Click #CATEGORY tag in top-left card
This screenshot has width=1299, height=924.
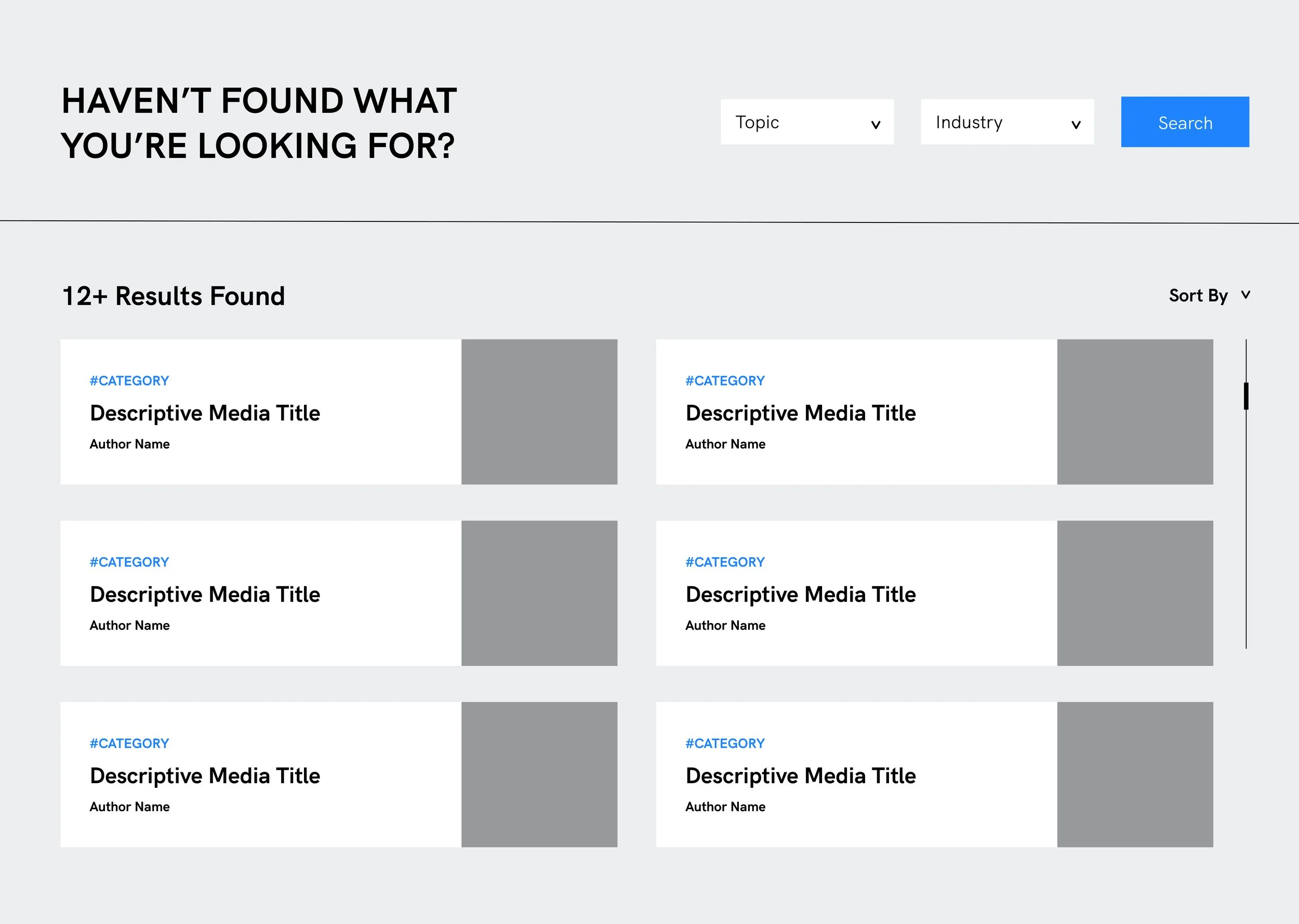[x=129, y=380]
